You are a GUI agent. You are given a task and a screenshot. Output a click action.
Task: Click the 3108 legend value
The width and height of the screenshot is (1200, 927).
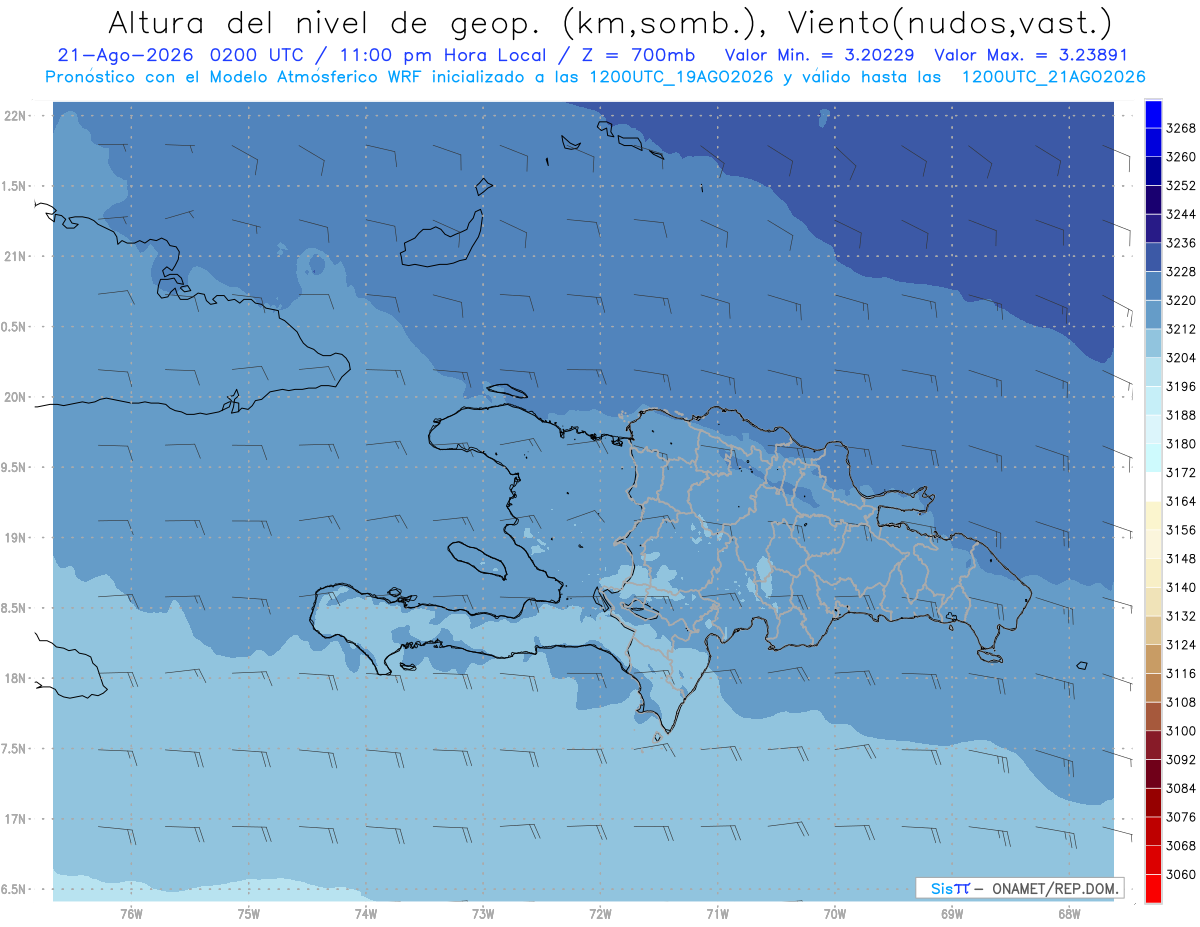(x=1181, y=702)
